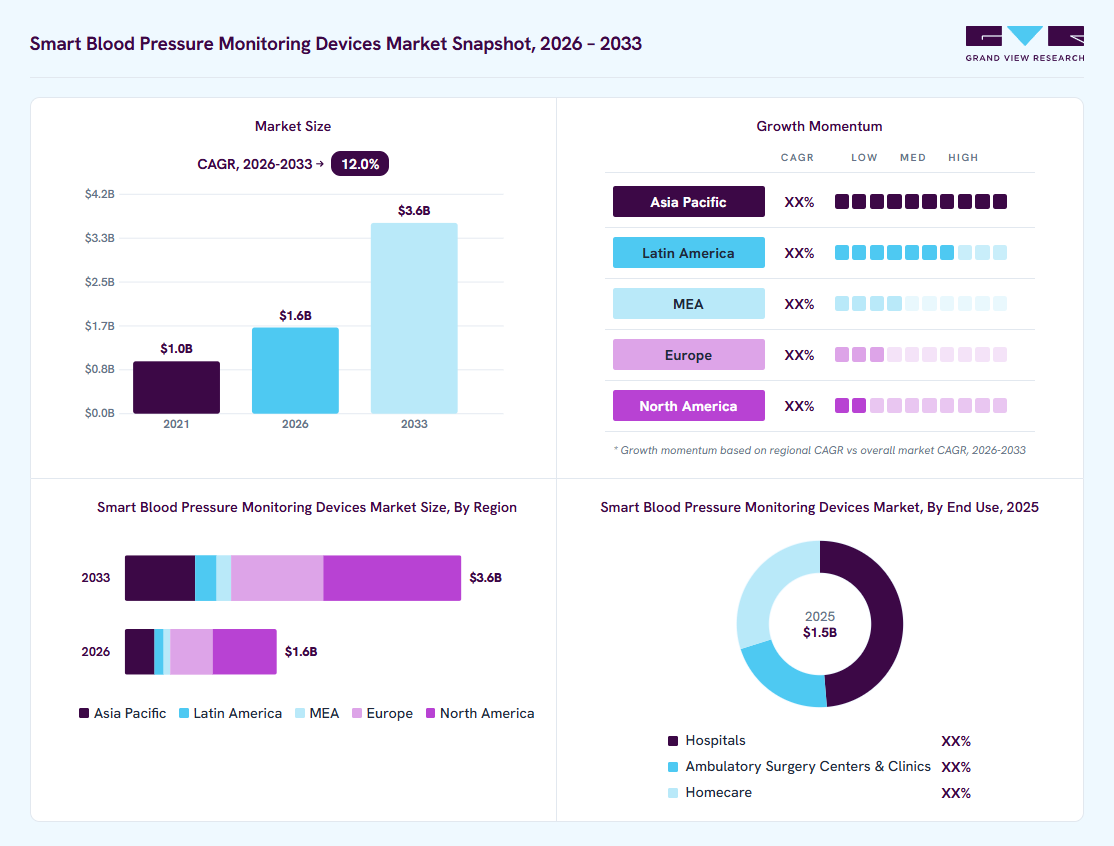
Task: Click the growth momentum footnote text
Action: point(820,450)
